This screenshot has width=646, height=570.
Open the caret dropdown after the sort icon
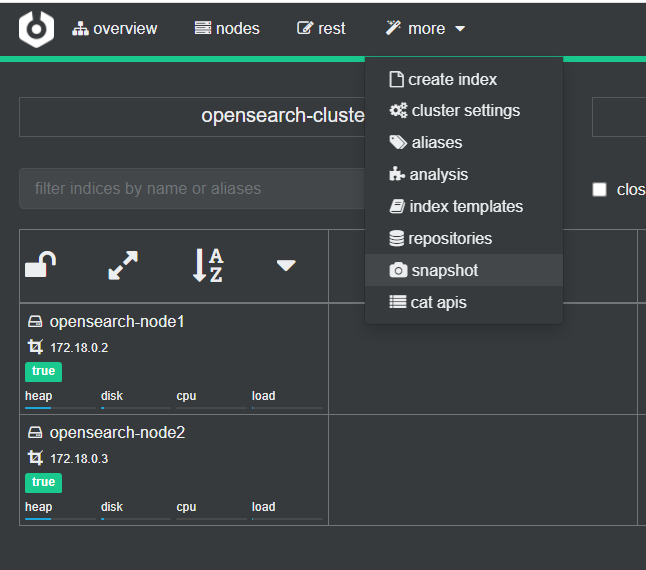tap(286, 265)
